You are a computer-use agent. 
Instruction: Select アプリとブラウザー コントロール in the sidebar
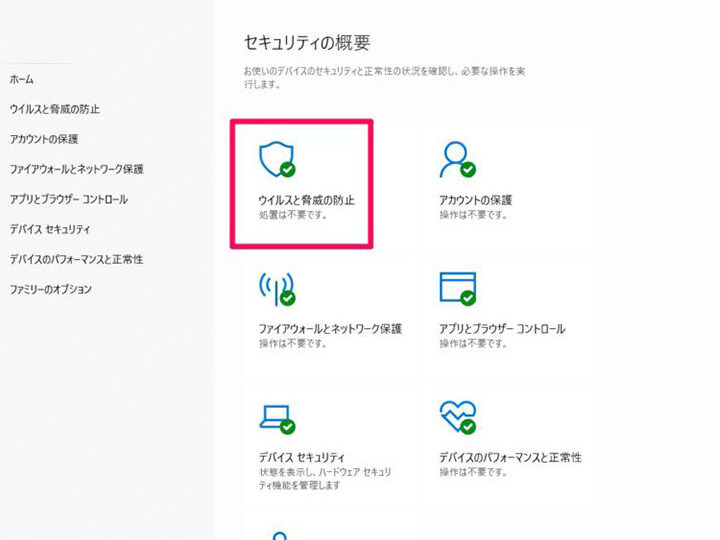pos(68,199)
